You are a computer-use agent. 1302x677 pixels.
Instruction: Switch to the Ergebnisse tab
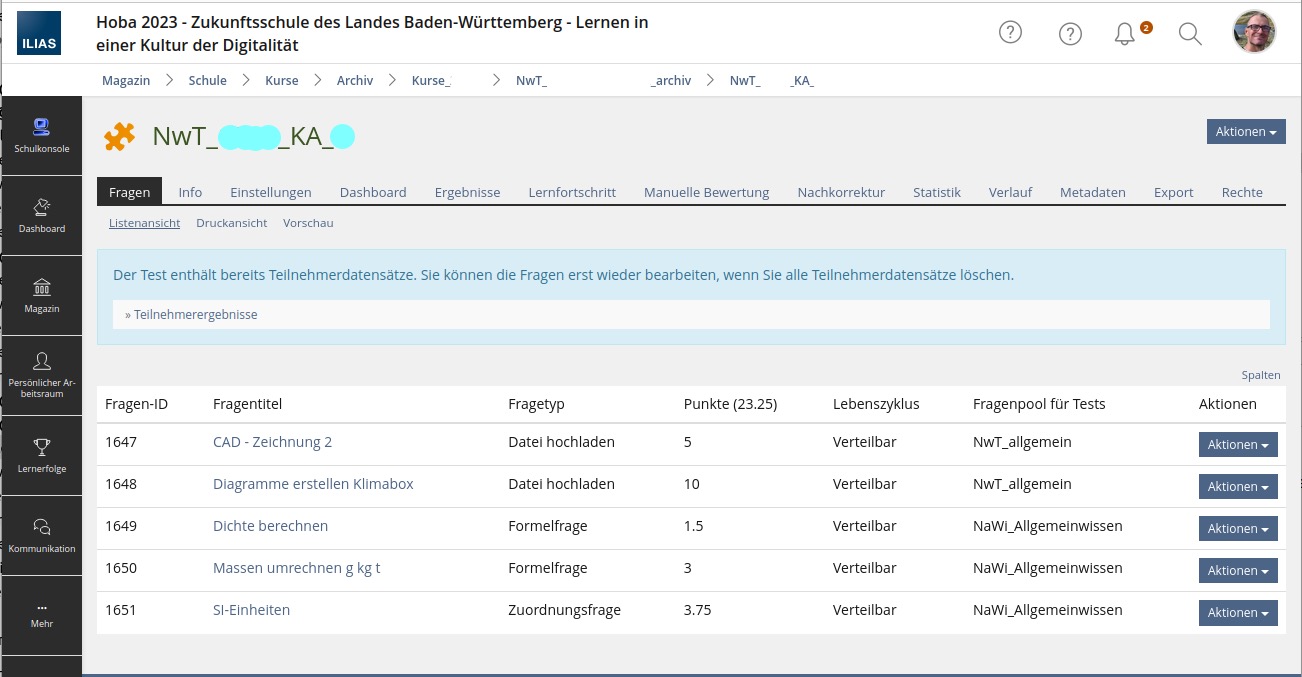click(x=467, y=192)
